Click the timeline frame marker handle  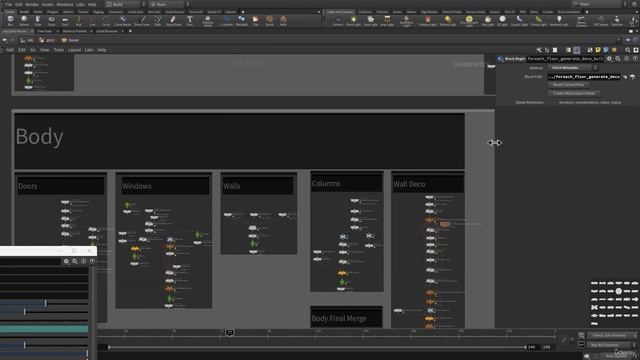(x=230, y=333)
